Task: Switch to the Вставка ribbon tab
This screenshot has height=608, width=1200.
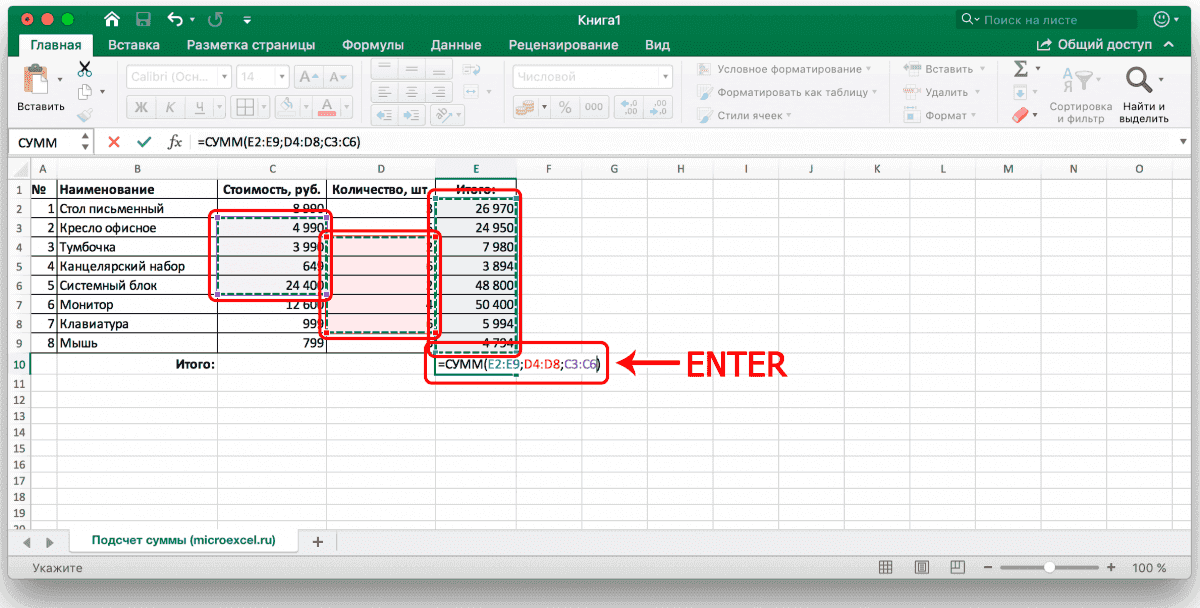Action: tap(134, 45)
